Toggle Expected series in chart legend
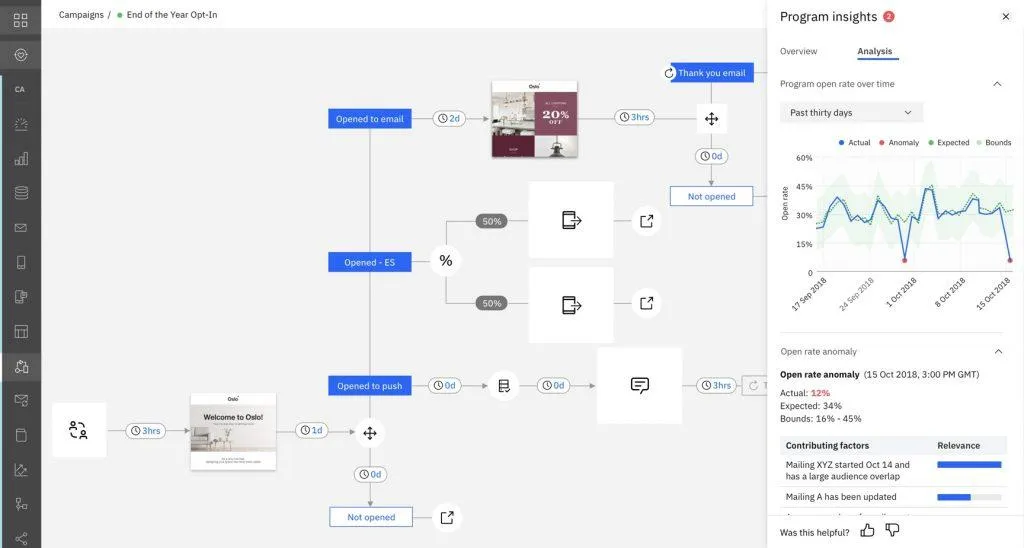1024x548 pixels. tap(948, 142)
